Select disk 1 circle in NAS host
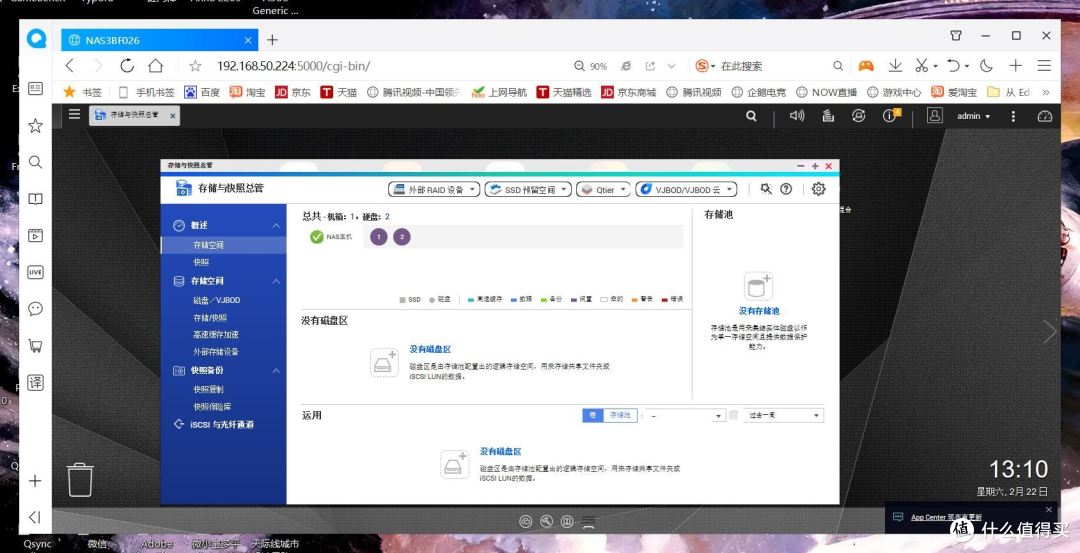1080x553 pixels. (x=378, y=237)
